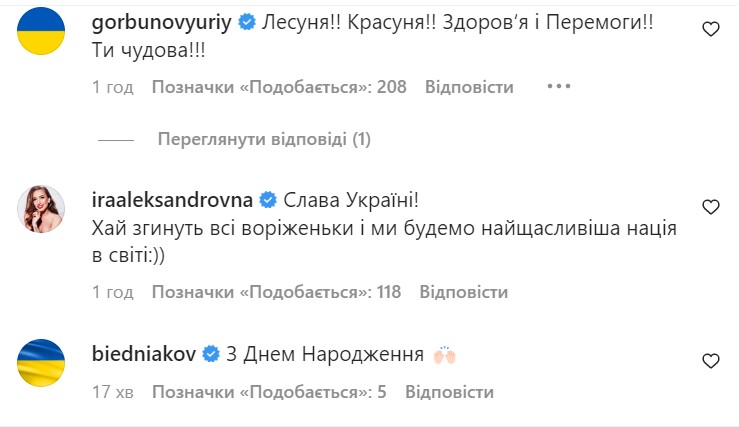Open the gorbunovyuriy username link
Image resolution: width=739 pixels, height=427 pixels.
[x=160, y=22]
